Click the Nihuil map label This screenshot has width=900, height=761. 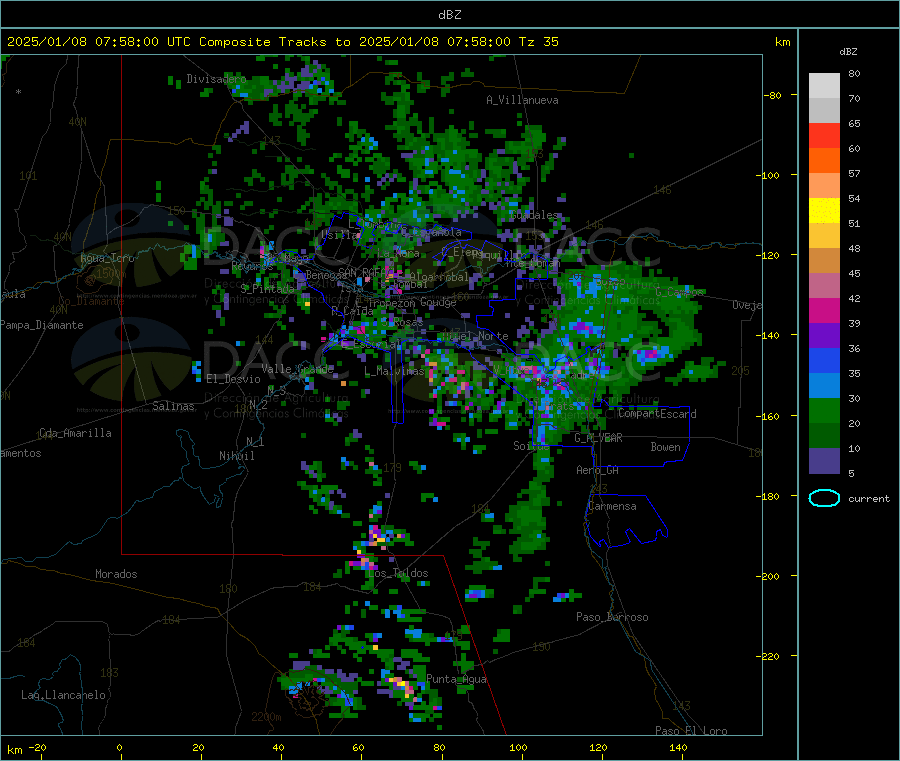pos(236,456)
